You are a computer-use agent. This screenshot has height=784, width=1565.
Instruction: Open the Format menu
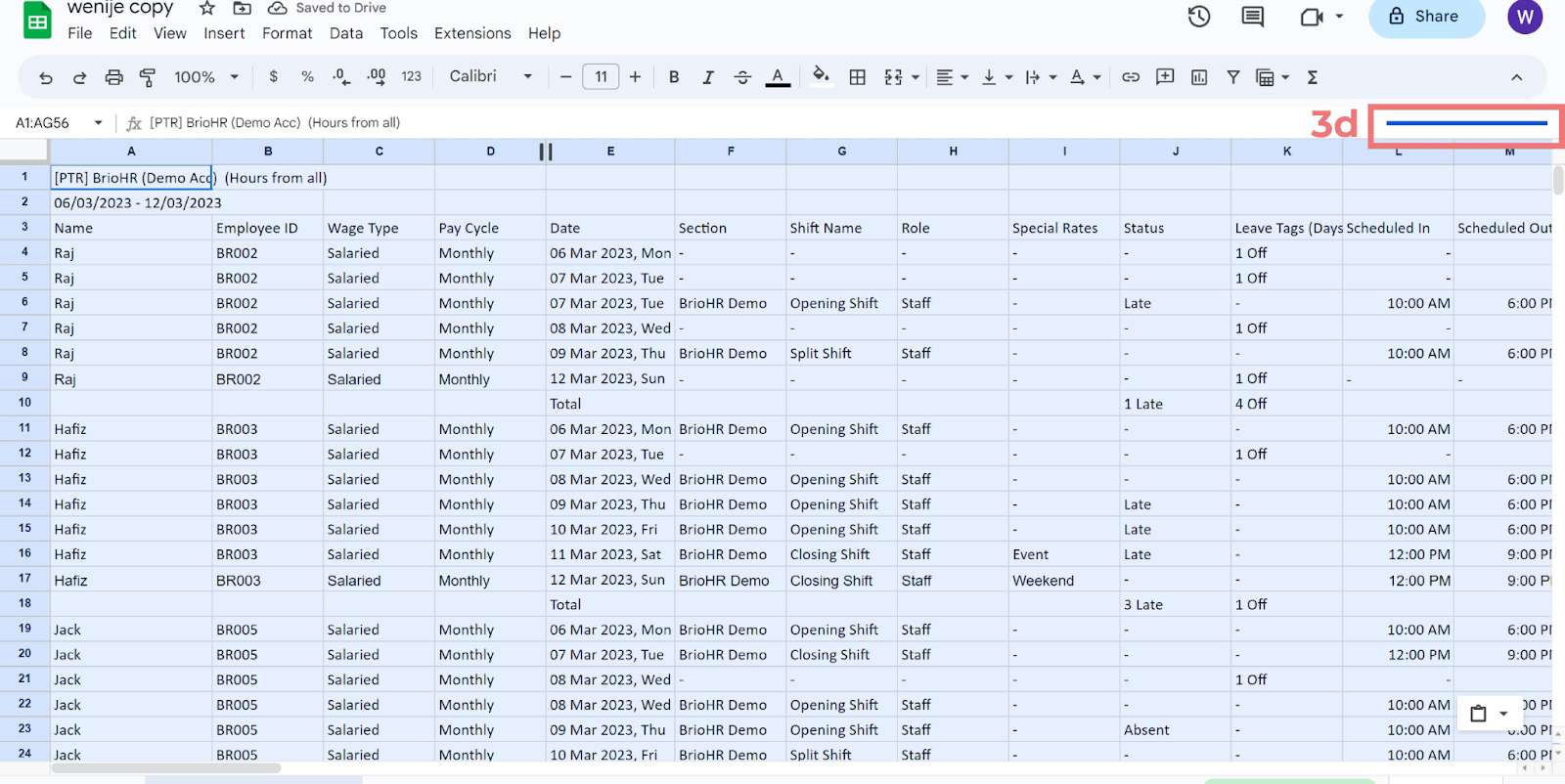(x=288, y=33)
